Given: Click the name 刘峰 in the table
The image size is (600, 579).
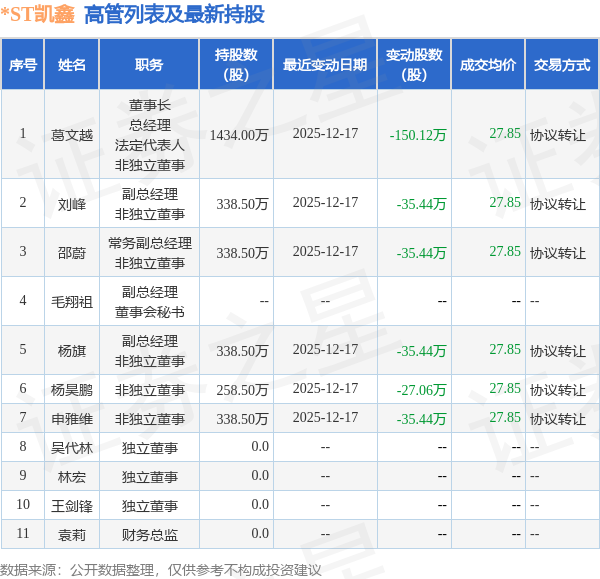Looking at the screenshot, I should coord(72,204).
